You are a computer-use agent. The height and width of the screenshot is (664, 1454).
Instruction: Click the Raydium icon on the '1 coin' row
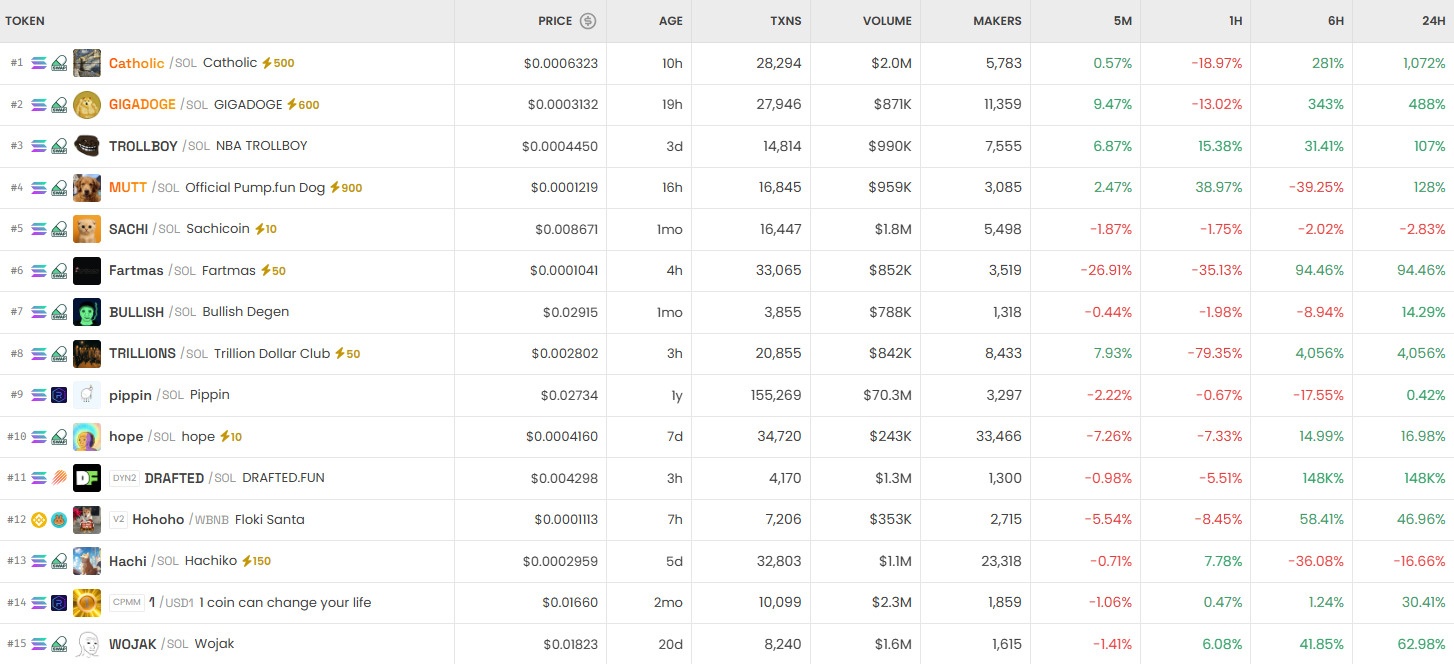click(58, 601)
